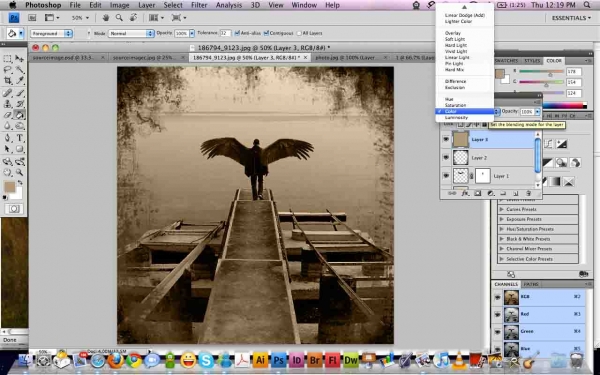
Task: Click the Quick Mask mode button
Action: [14, 209]
